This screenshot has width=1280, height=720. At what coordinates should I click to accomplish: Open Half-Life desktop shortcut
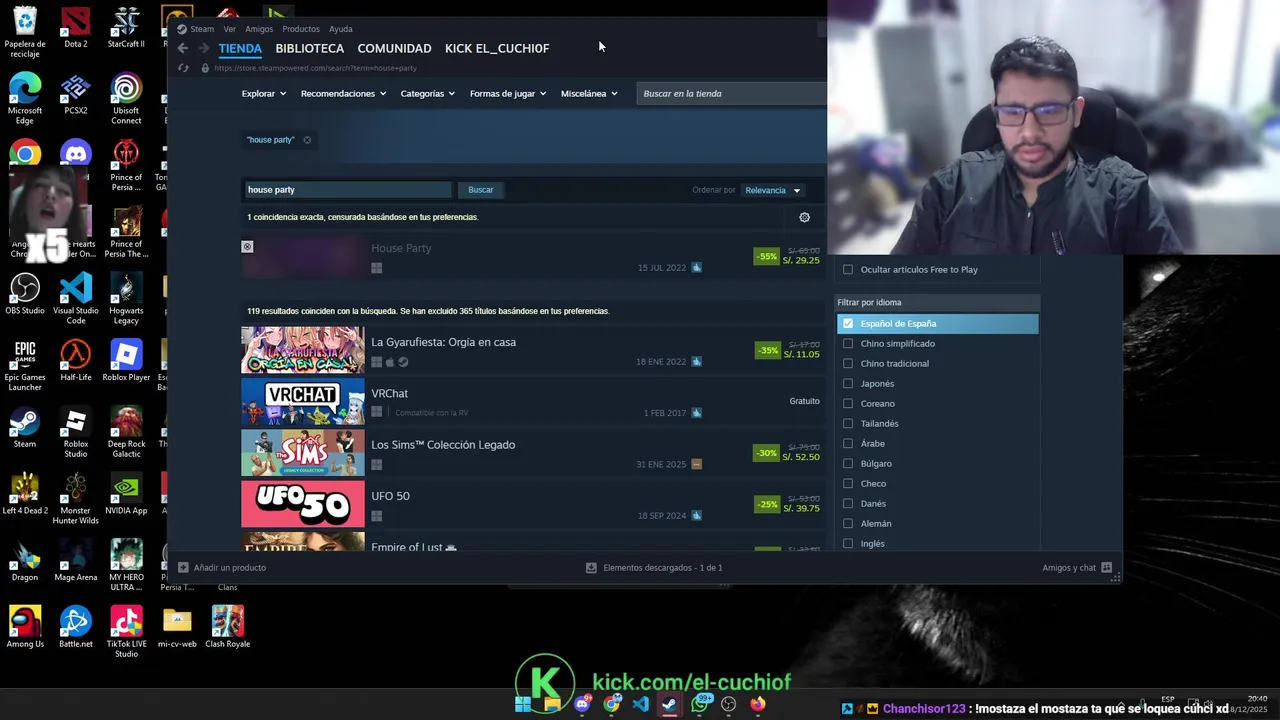76,361
